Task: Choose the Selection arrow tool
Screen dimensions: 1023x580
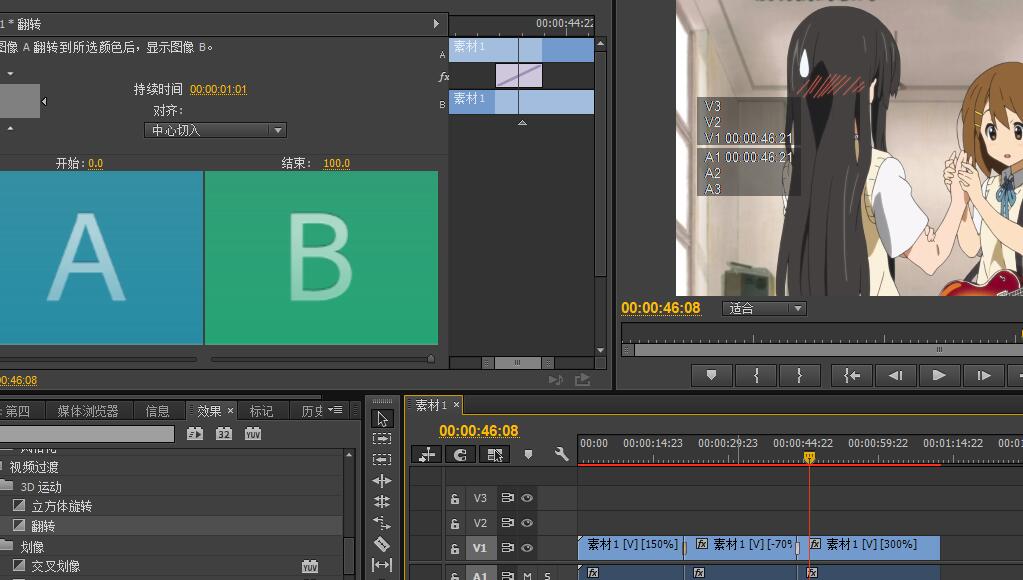Action: (381, 418)
